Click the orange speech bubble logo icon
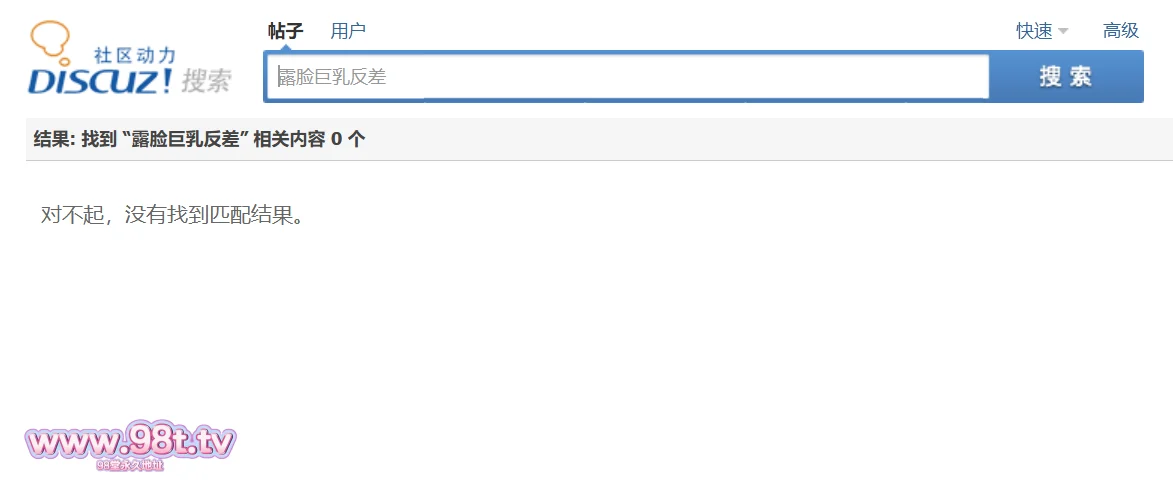 50,42
